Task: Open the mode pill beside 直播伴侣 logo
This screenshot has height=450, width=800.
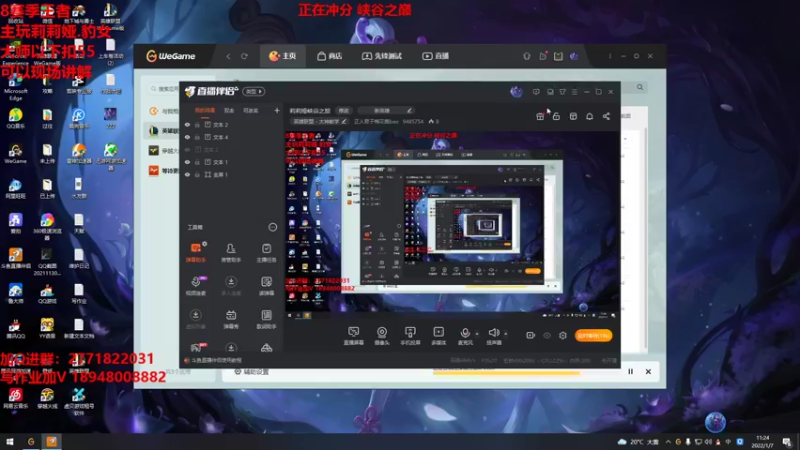Action: pos(254,91)
